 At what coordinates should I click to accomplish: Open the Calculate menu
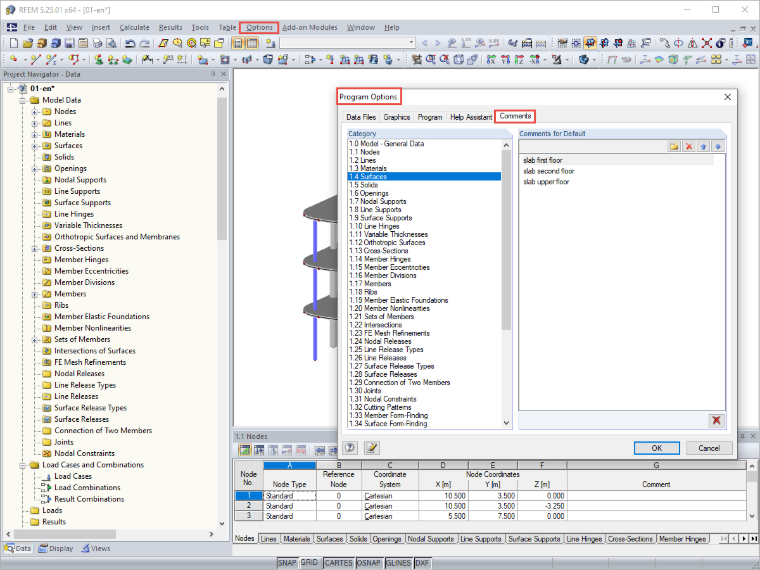click(134, 28)
